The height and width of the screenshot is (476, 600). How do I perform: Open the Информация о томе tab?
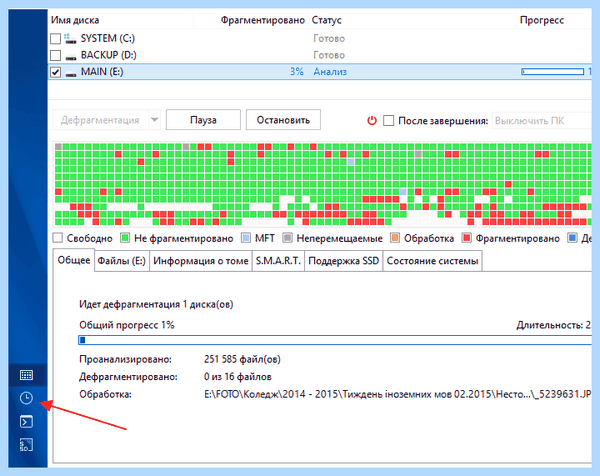pos(201,261)
